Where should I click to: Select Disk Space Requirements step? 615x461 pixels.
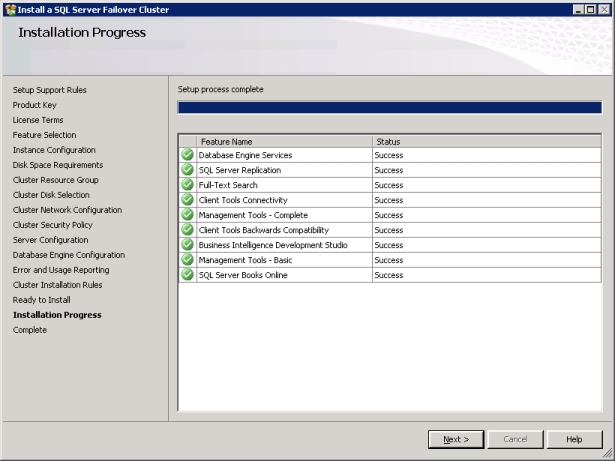58,165
